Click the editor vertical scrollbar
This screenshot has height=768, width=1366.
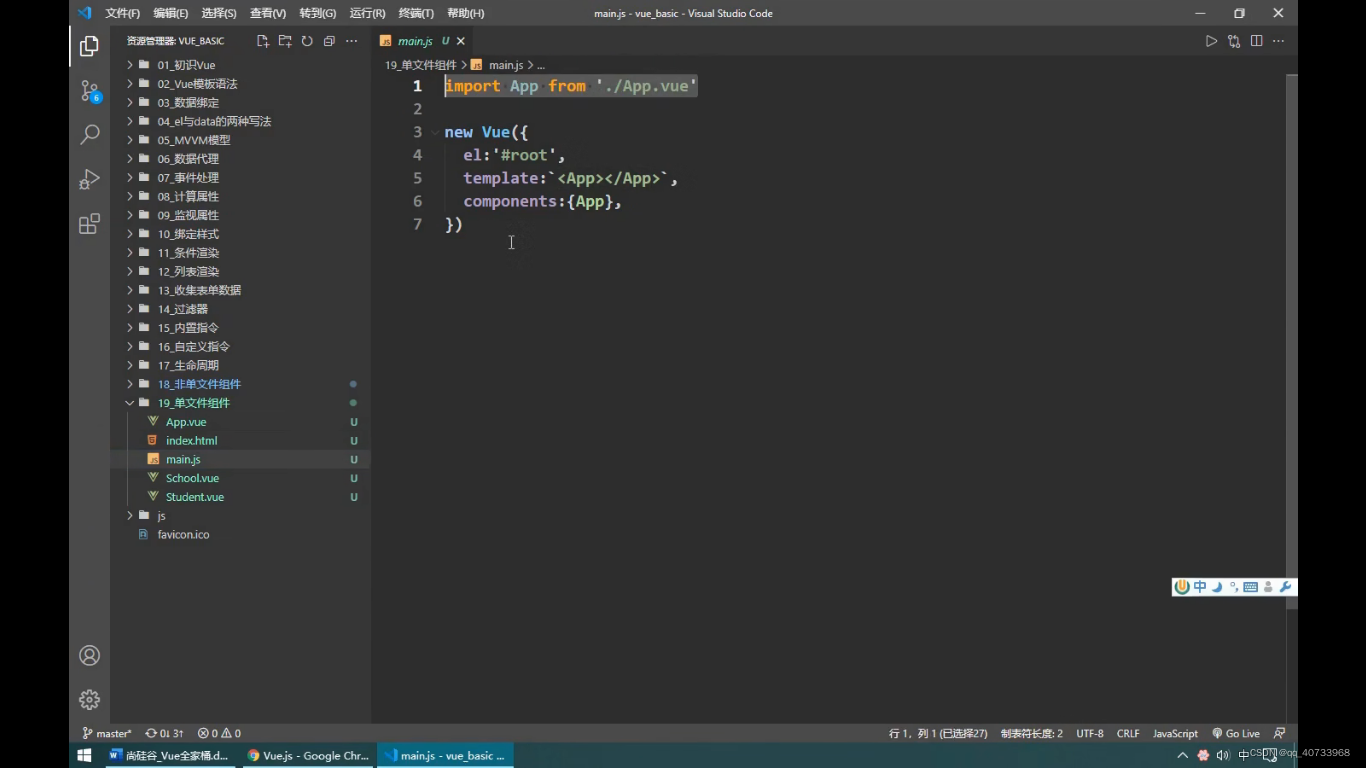tap(1291, 340)
